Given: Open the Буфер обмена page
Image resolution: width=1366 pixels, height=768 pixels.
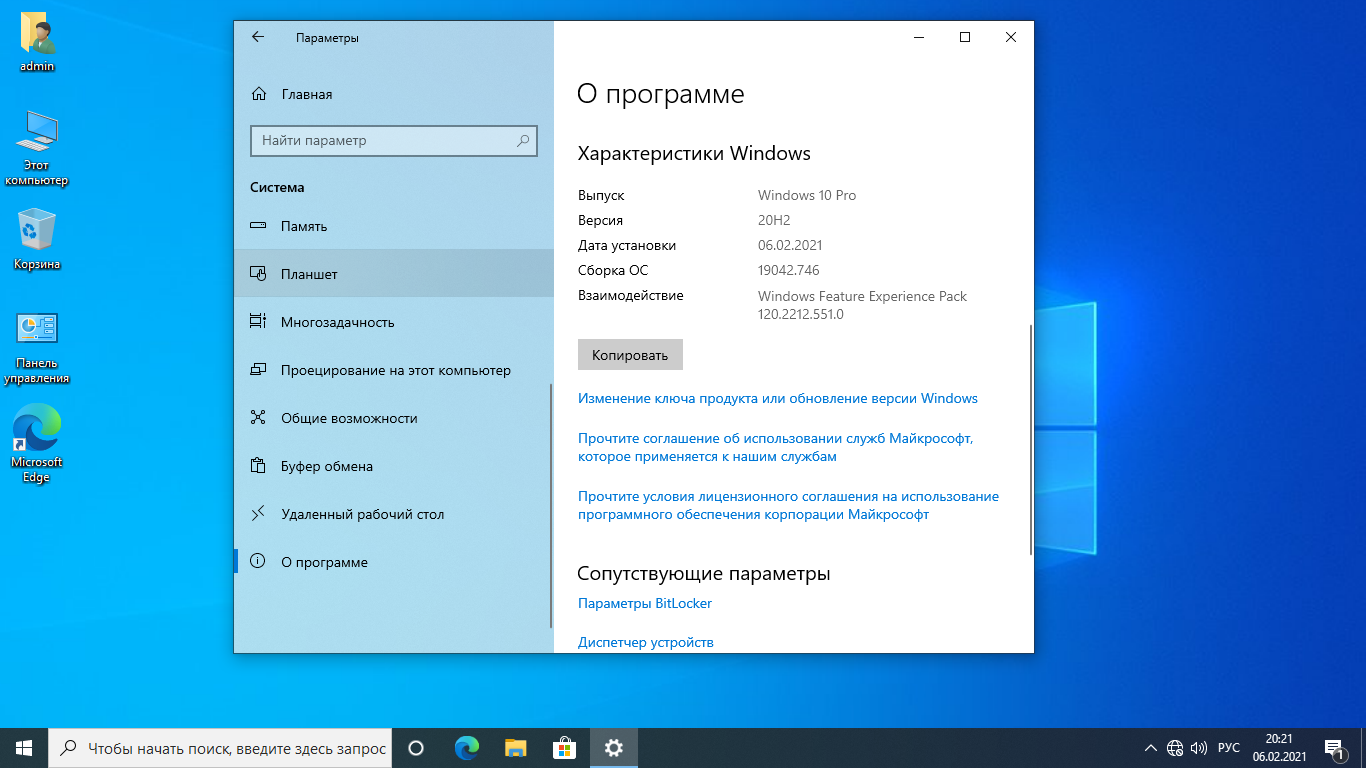Looking at the screenshot, I should coord(393,466).
